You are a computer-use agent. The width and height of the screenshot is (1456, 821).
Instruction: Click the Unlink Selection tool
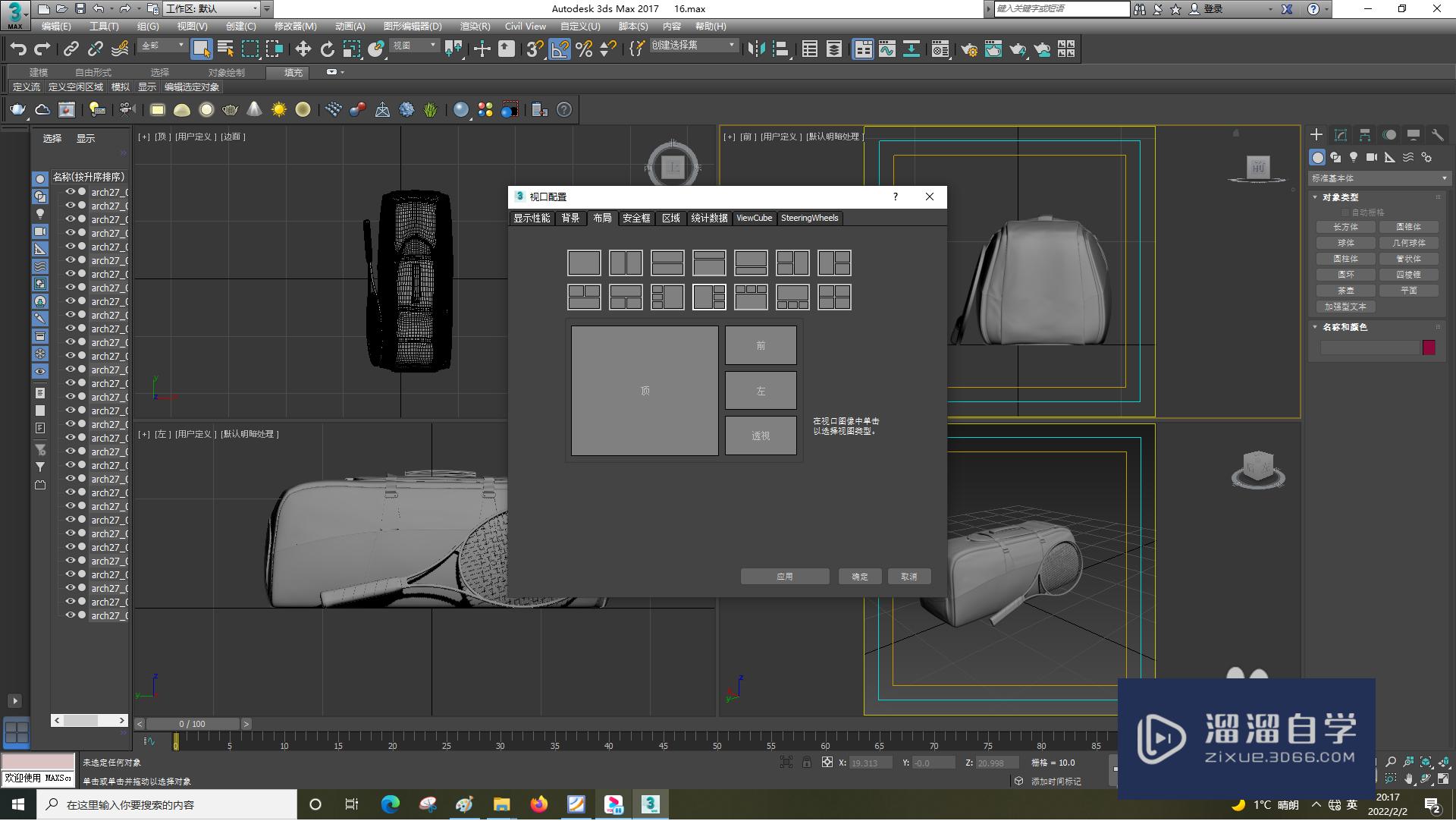[x=96, y=49]
